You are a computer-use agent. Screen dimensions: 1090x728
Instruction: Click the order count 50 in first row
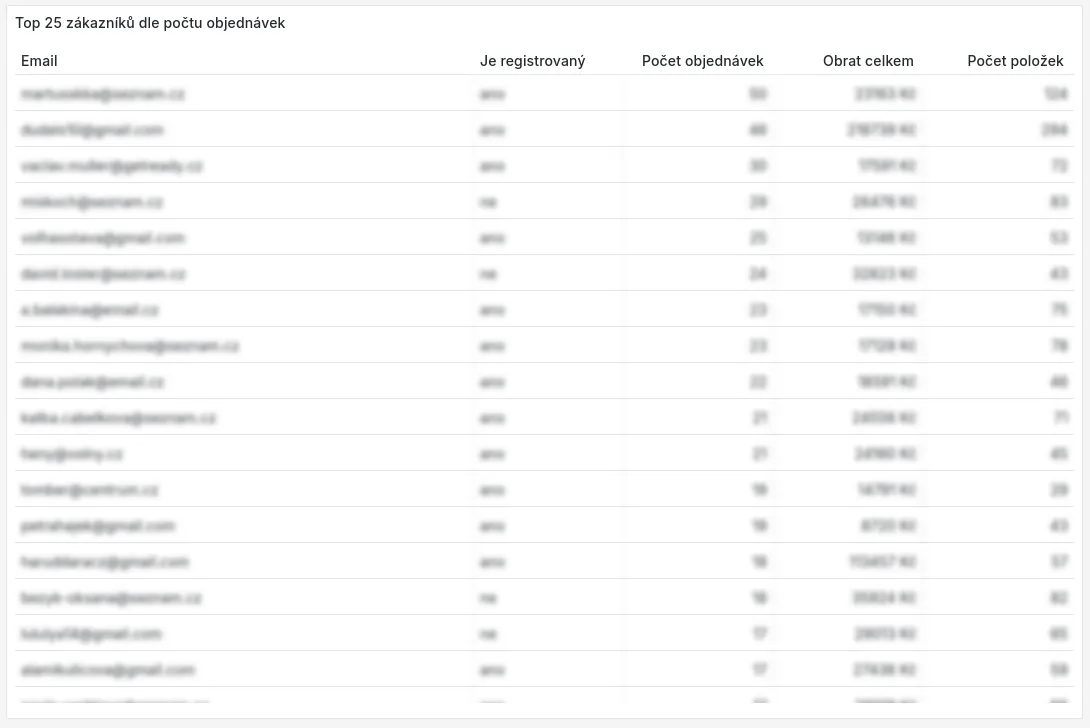pyautogui.click(x=757, y=94)
